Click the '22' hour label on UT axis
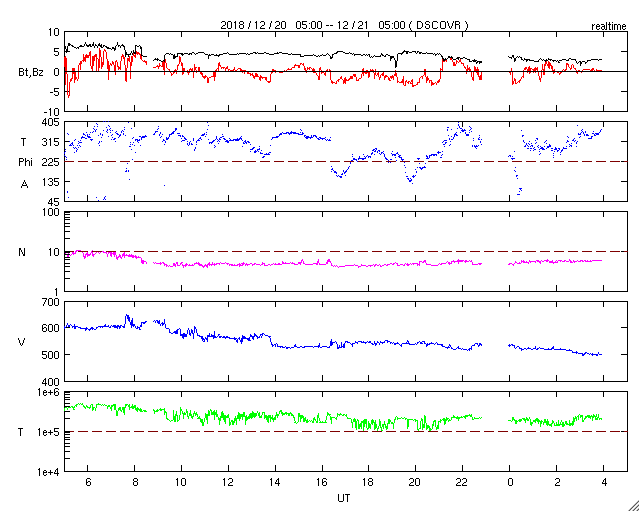640x512 pixels. point(462,483)
